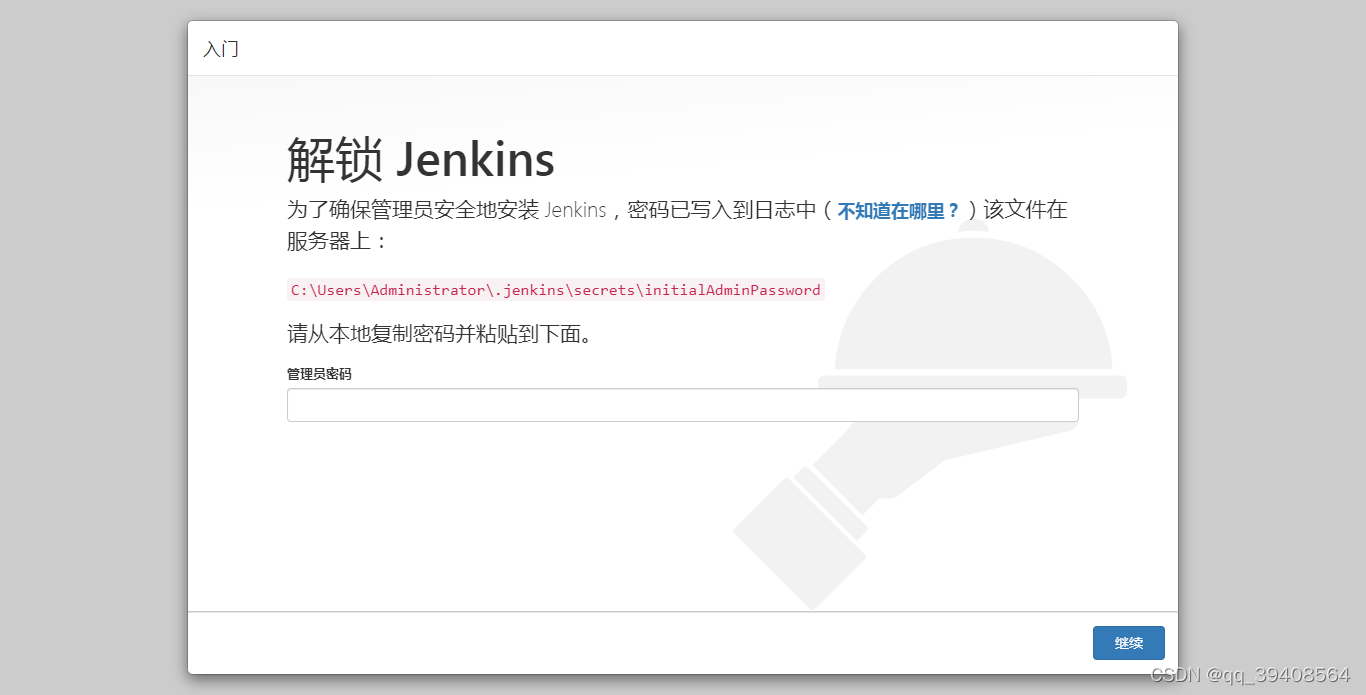Click the 继续 button
The image size is (1366, 695).
[x=1128, y=643]
